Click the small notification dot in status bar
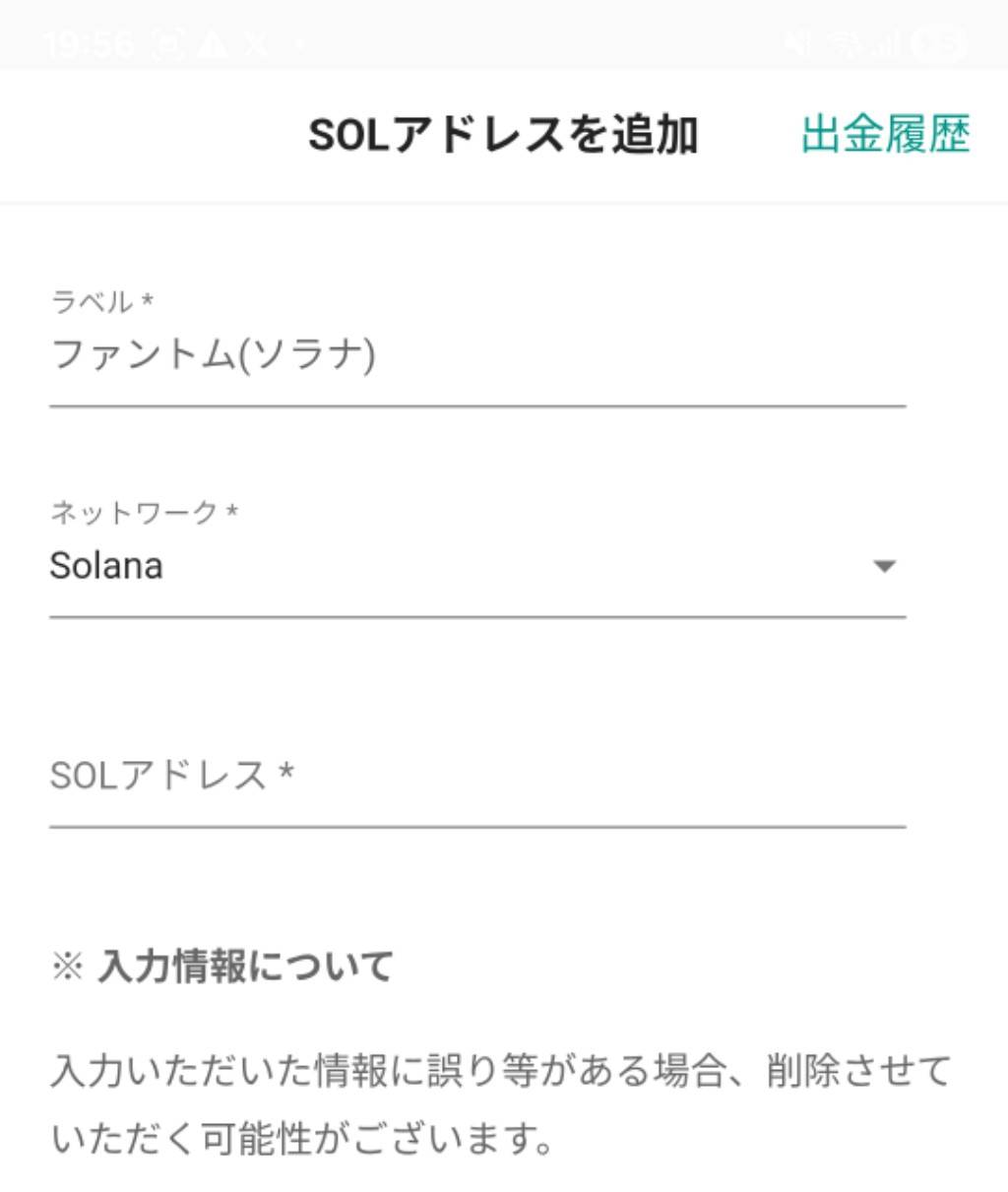 pyautogui.click(x=299, y=44)
